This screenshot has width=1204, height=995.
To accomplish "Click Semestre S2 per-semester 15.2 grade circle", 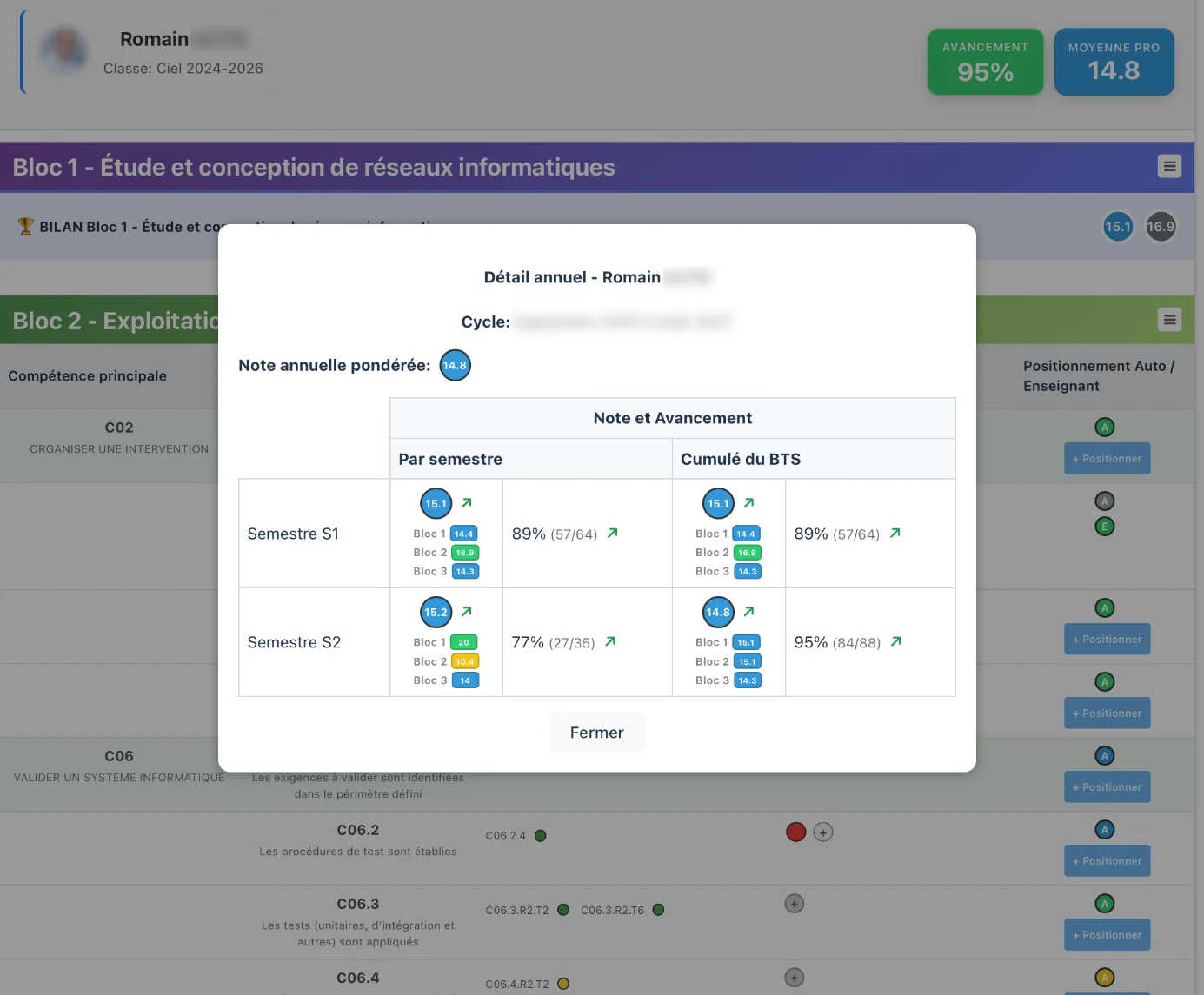I will pos(436,612).
